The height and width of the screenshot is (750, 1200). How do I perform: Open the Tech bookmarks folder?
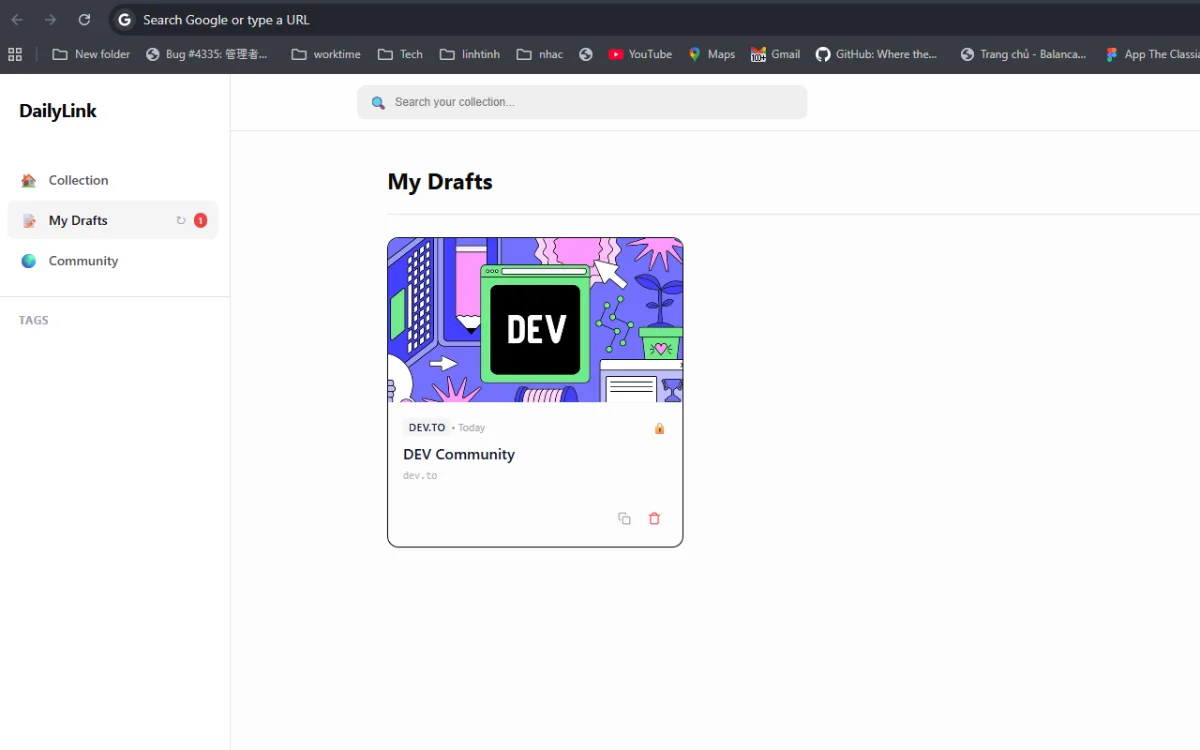coord(399,54)
